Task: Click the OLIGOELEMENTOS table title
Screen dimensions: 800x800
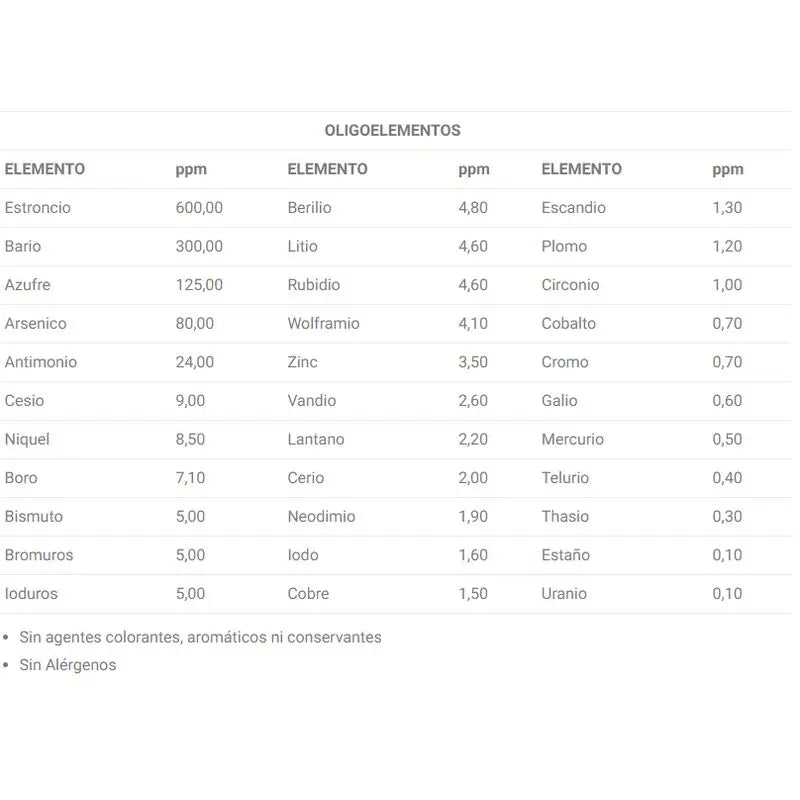Action: (392, 130)
